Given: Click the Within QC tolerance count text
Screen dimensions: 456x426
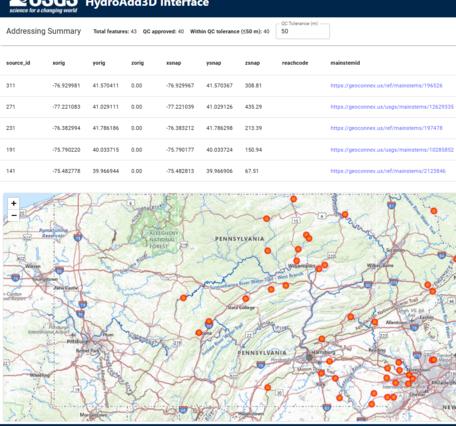Looking at the screenshot, I should [x=230, y=31].
